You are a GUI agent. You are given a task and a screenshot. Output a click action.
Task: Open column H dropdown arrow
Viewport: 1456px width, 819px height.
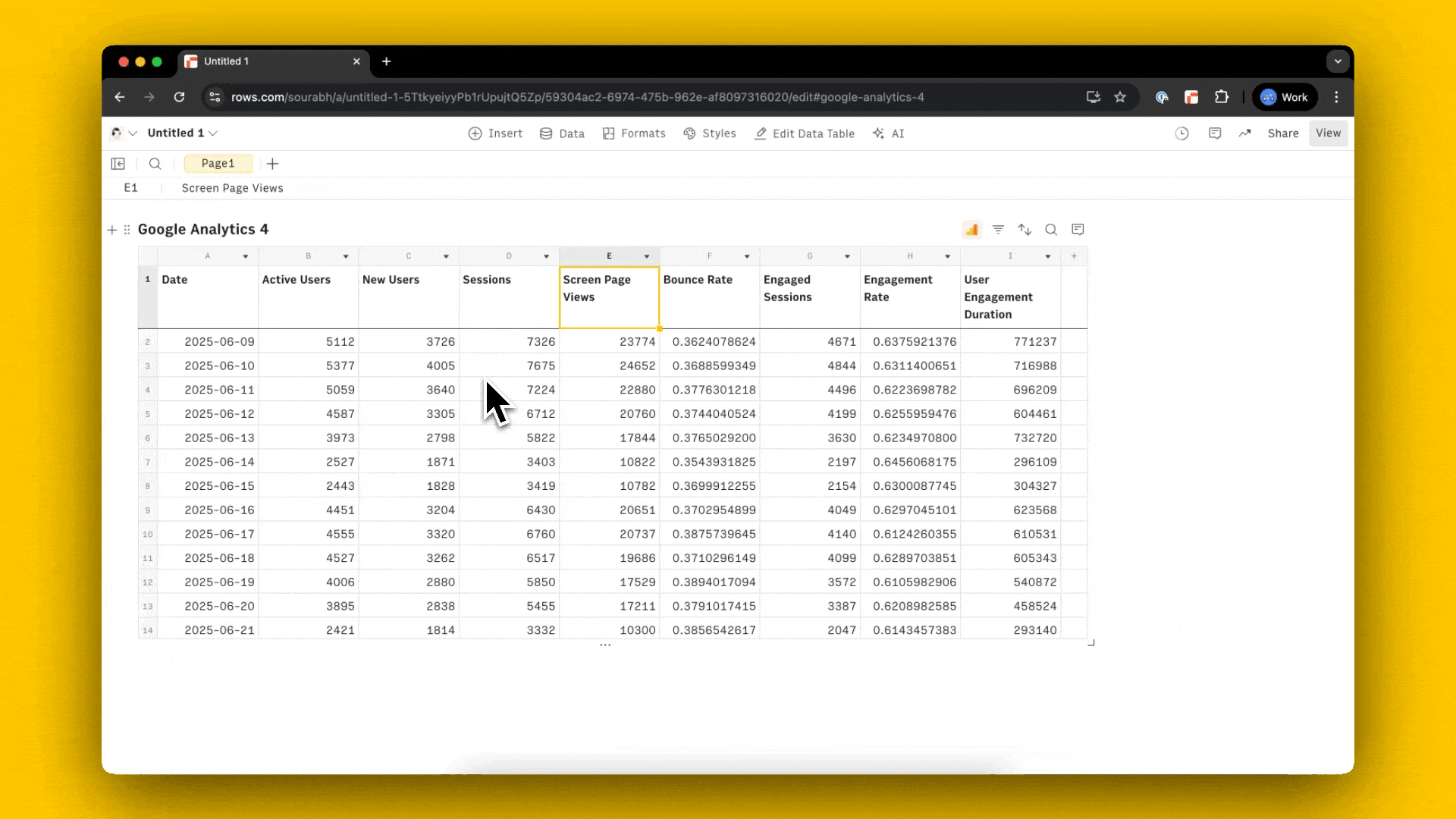(x=947, y=256)
